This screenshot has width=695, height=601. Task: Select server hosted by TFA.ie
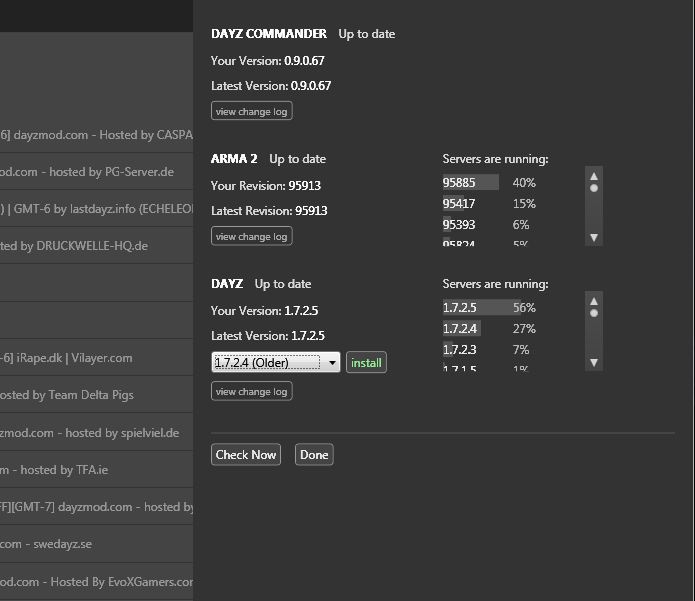(96, 470)
